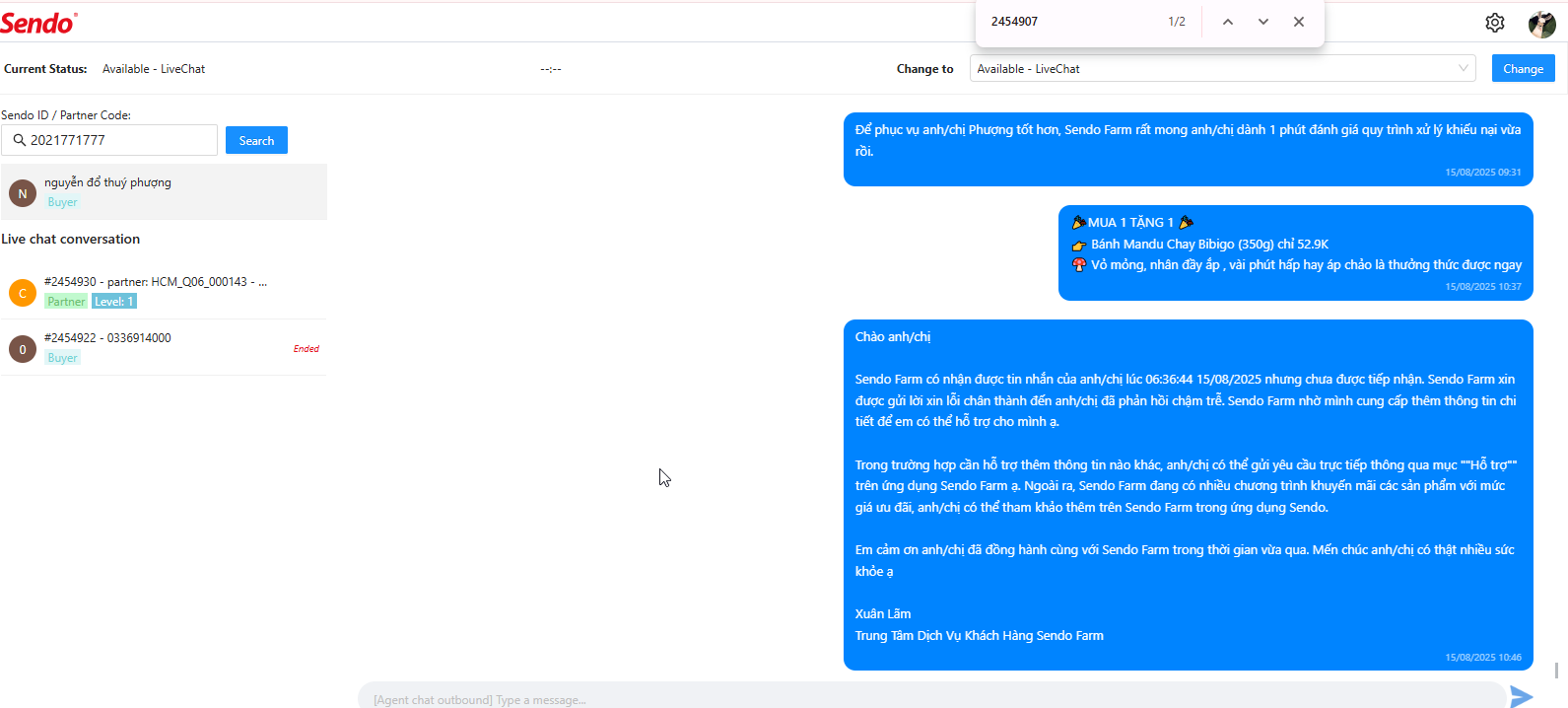Click the 15/08/2025 10:37 timestamp
Screen dimensions: 1568x708
tap(1483, 287)
